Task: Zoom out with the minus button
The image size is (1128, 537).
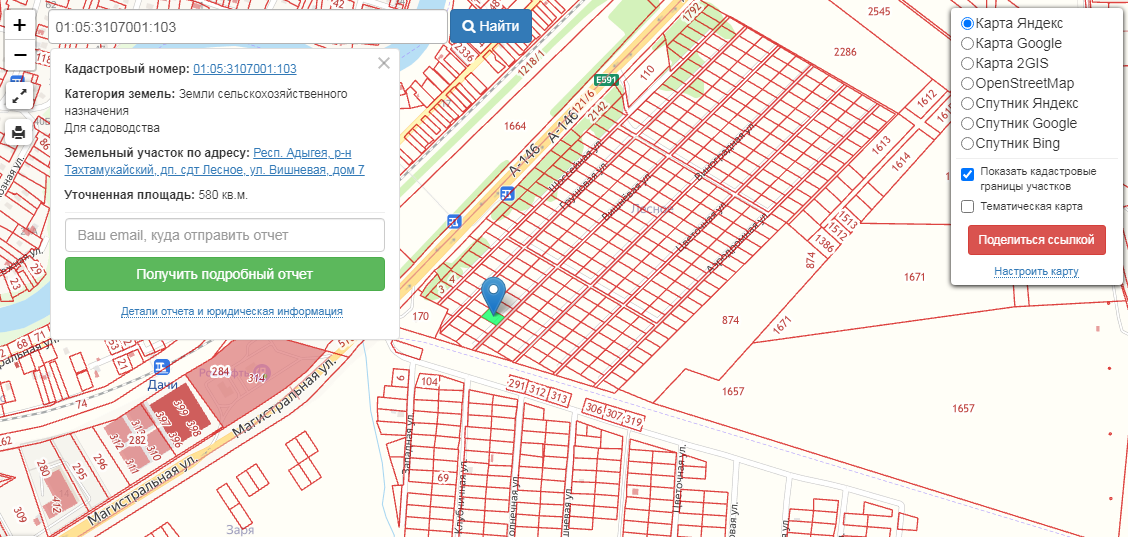Action: coord(20,55)
